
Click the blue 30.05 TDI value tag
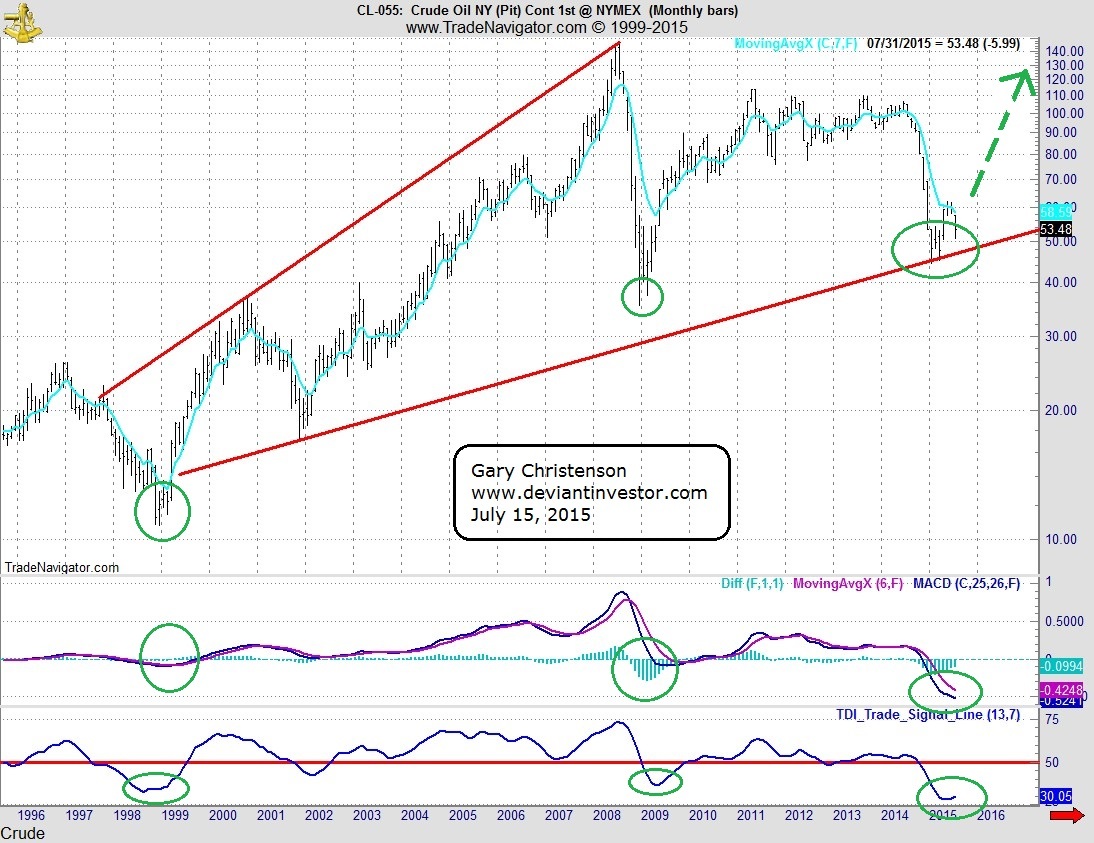click(x=1056, y=796)
